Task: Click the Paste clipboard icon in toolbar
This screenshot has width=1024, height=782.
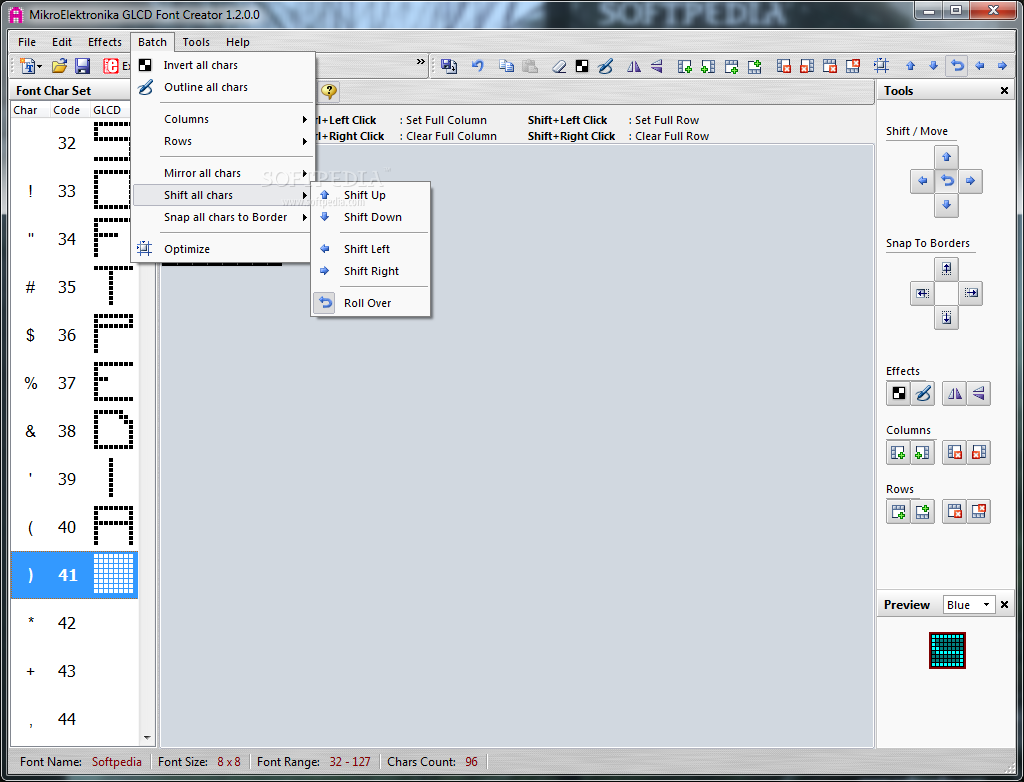Action: [x=530, y=65]
